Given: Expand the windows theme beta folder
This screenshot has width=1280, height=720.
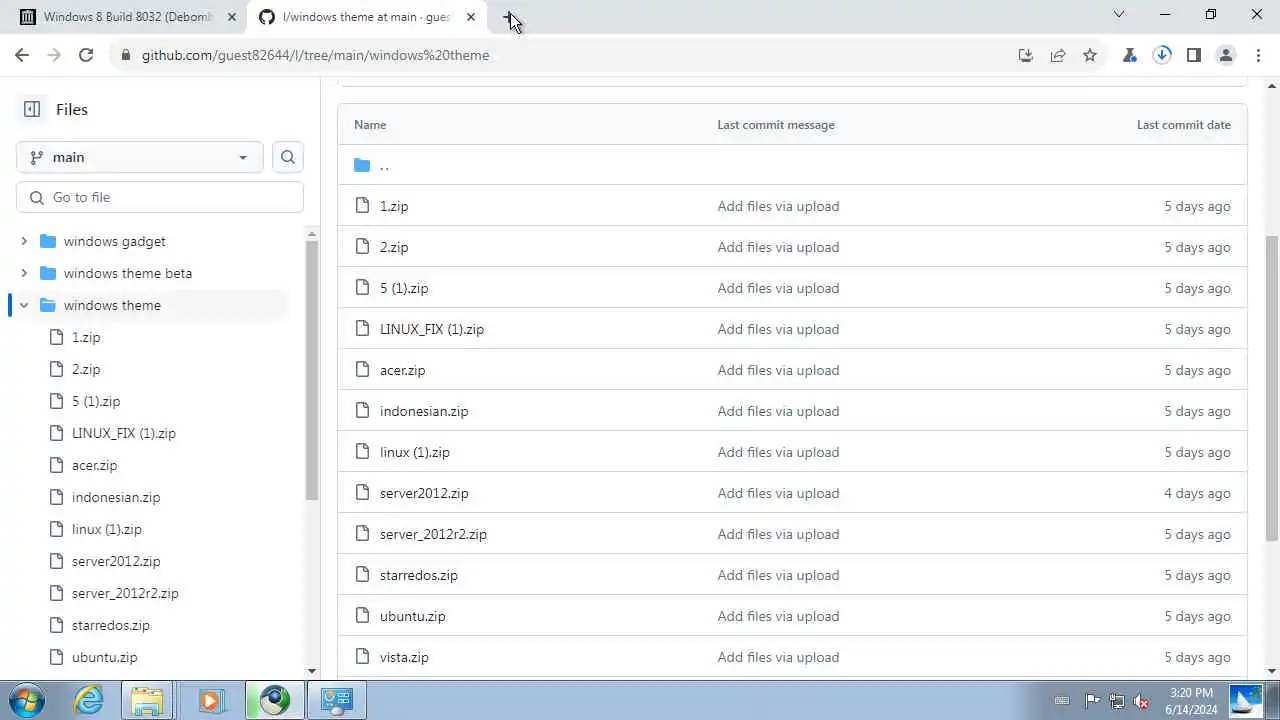Looking at the screenshot, I should [24, 273].
